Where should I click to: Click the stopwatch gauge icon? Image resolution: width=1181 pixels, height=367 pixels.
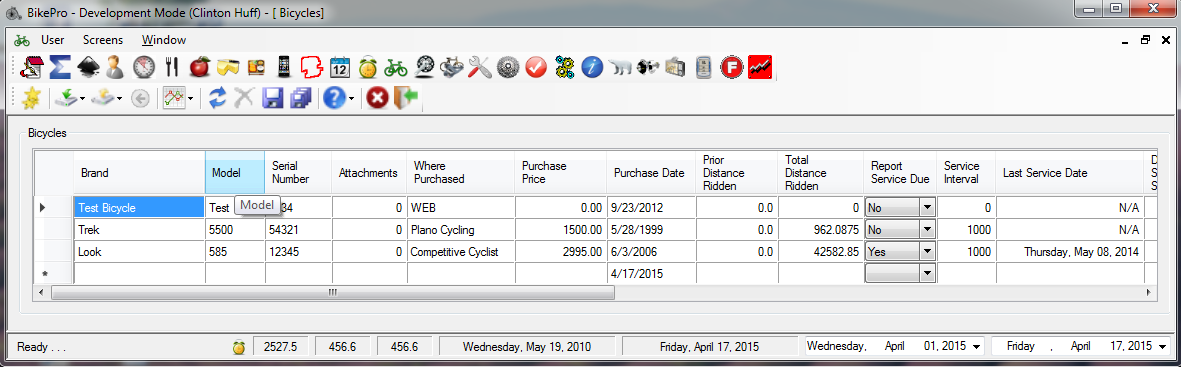click(x=143, y=68)
